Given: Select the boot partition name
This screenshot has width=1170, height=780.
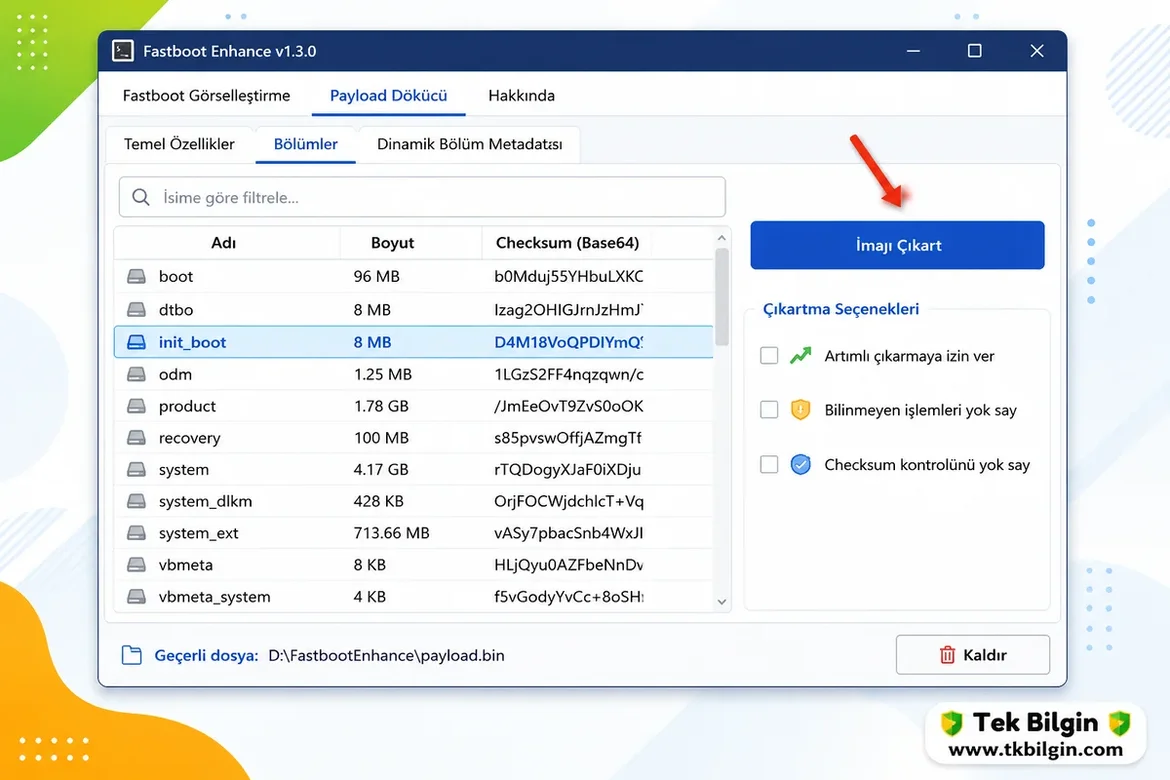Looking at the screenshot, I should (x=176, y=277).
